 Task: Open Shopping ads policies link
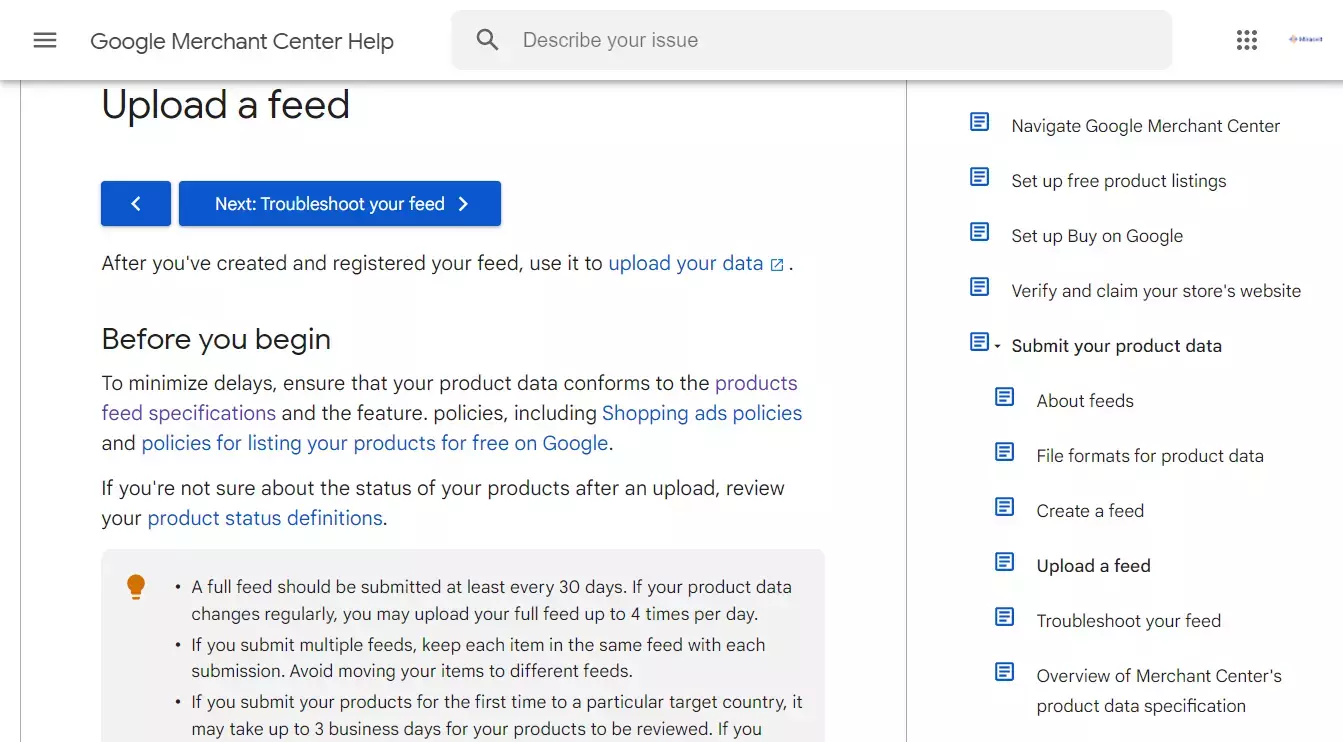pyautogui.click(x=702, y=413)
